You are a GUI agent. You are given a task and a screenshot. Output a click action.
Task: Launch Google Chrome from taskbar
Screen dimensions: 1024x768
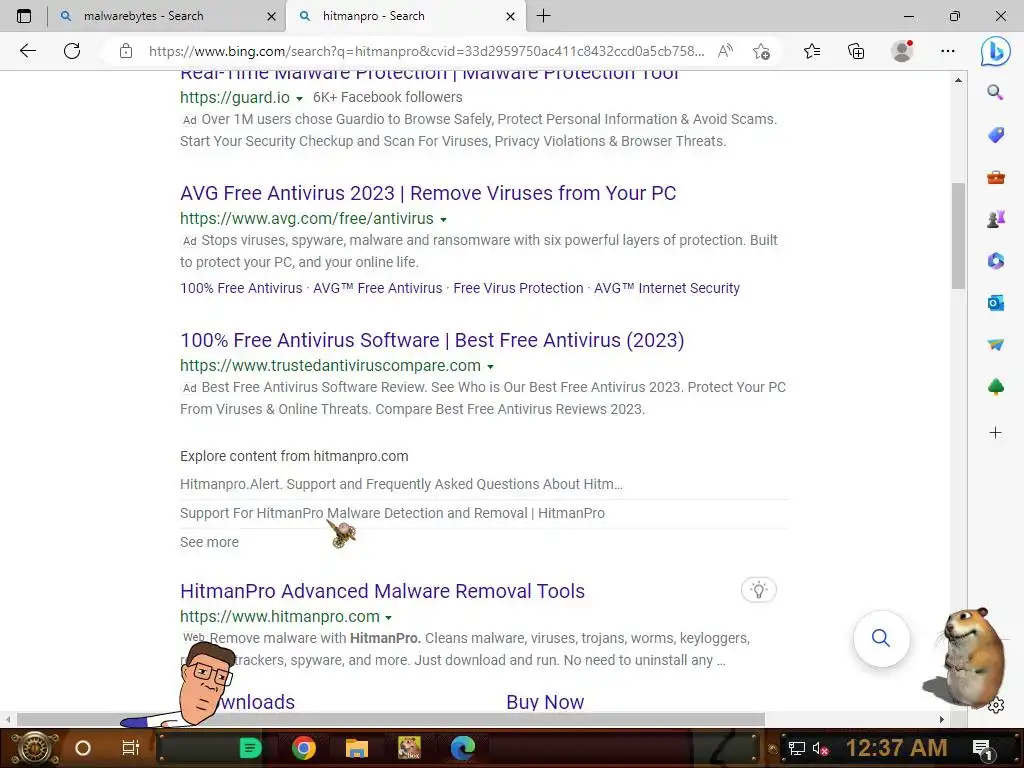point(303,748)
